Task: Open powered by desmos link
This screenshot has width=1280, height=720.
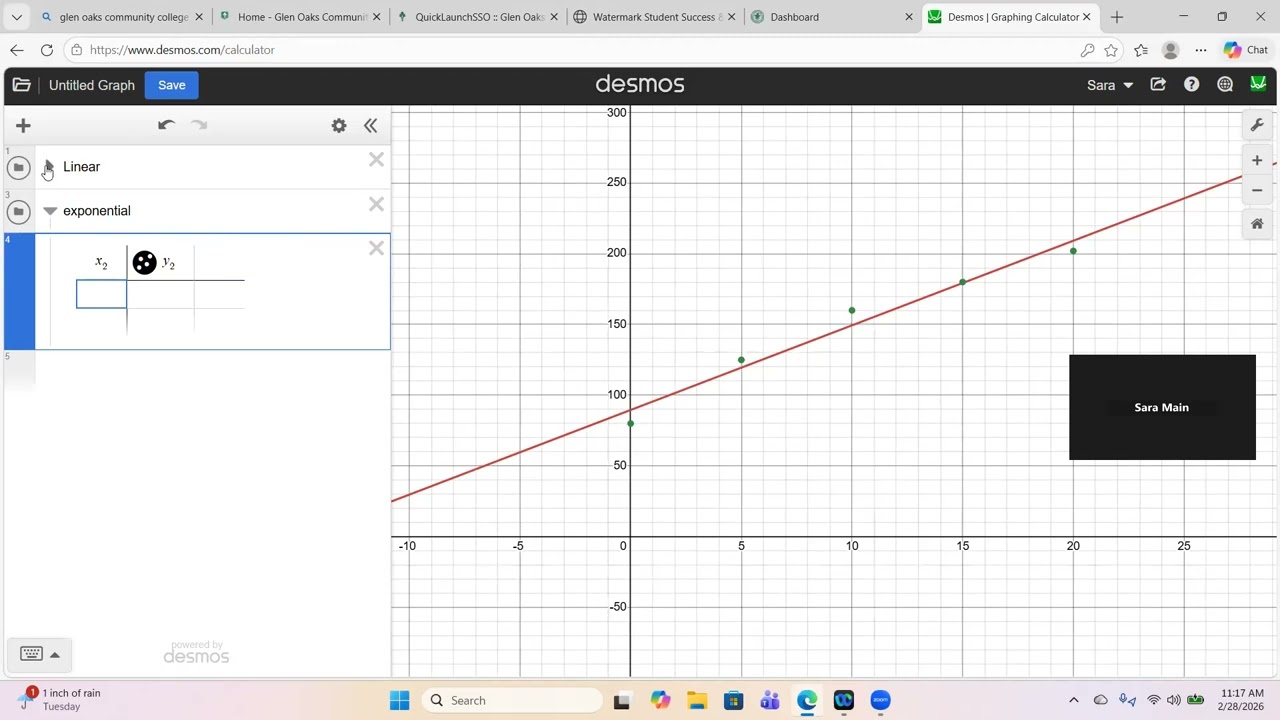Action: coord(196,653)
